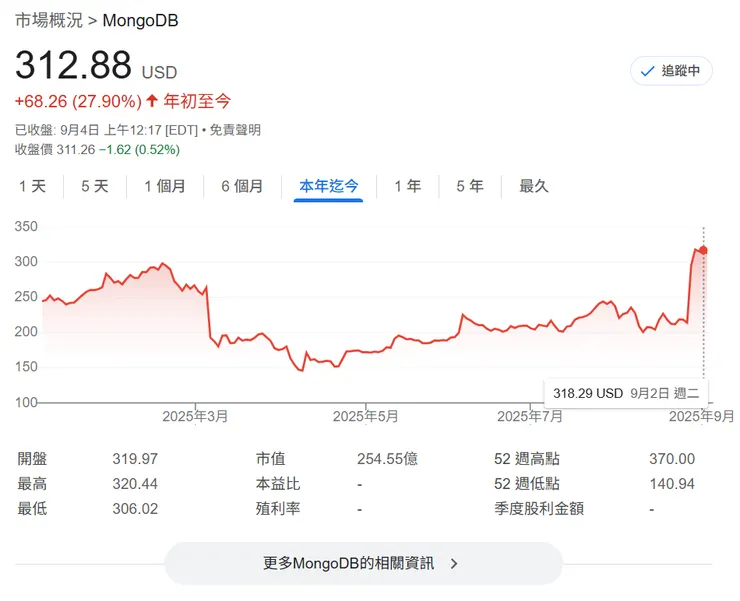Select the 最久 maximum range tab

[x=533, y=186]
